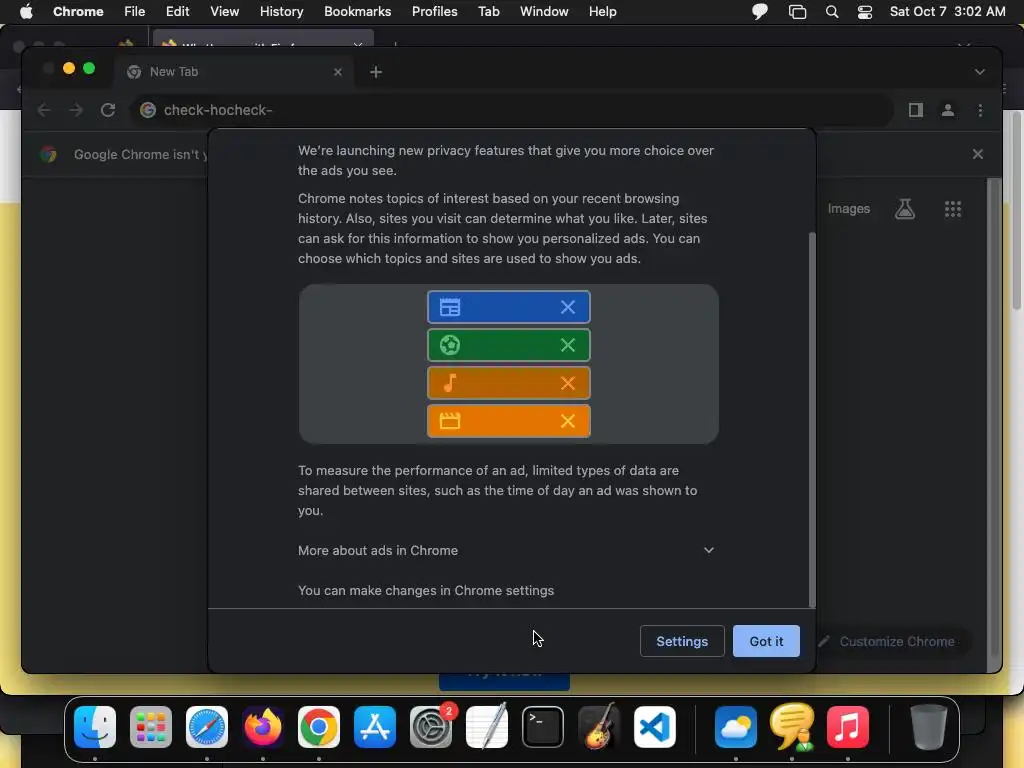Open the Apple menu
The height and width of the screenshot is (768, 1024).
26,12
